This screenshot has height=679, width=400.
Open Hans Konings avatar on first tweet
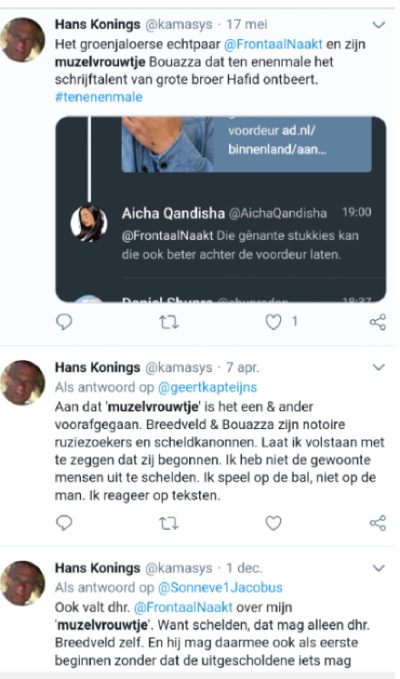[23, 40]
